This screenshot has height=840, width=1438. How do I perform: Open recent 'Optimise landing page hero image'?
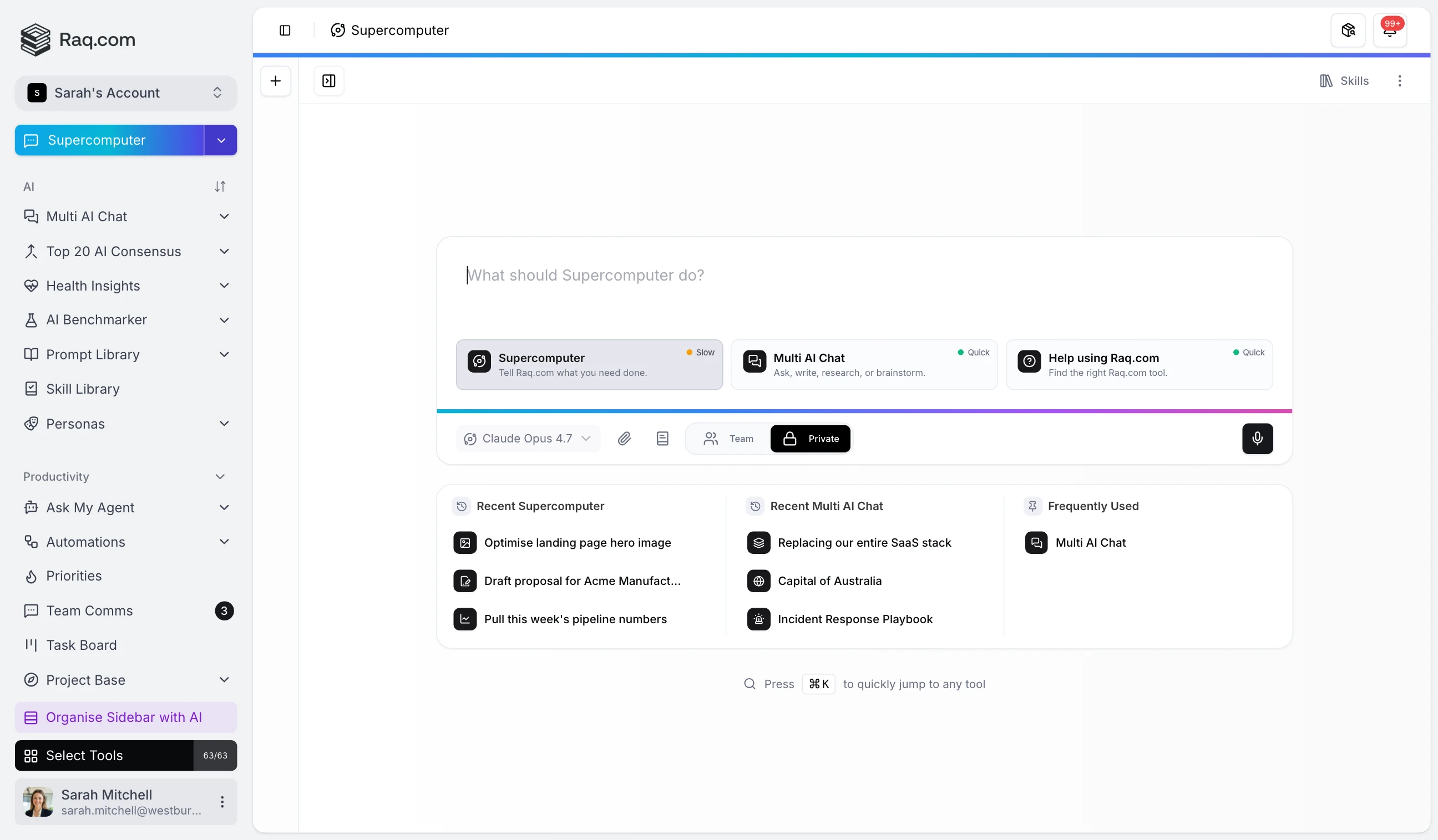578,543
